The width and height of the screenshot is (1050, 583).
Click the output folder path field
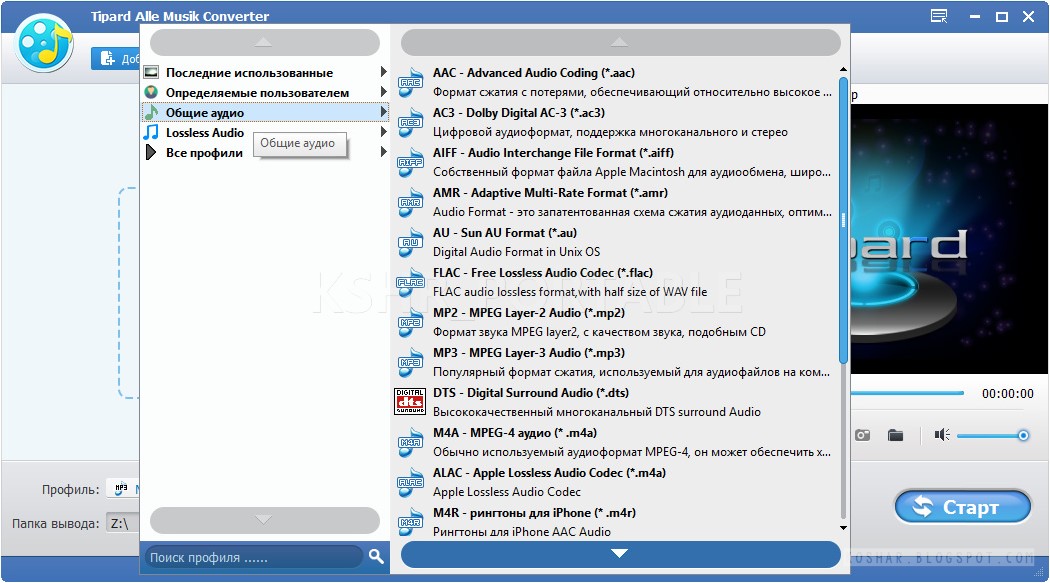pos(123,523)
